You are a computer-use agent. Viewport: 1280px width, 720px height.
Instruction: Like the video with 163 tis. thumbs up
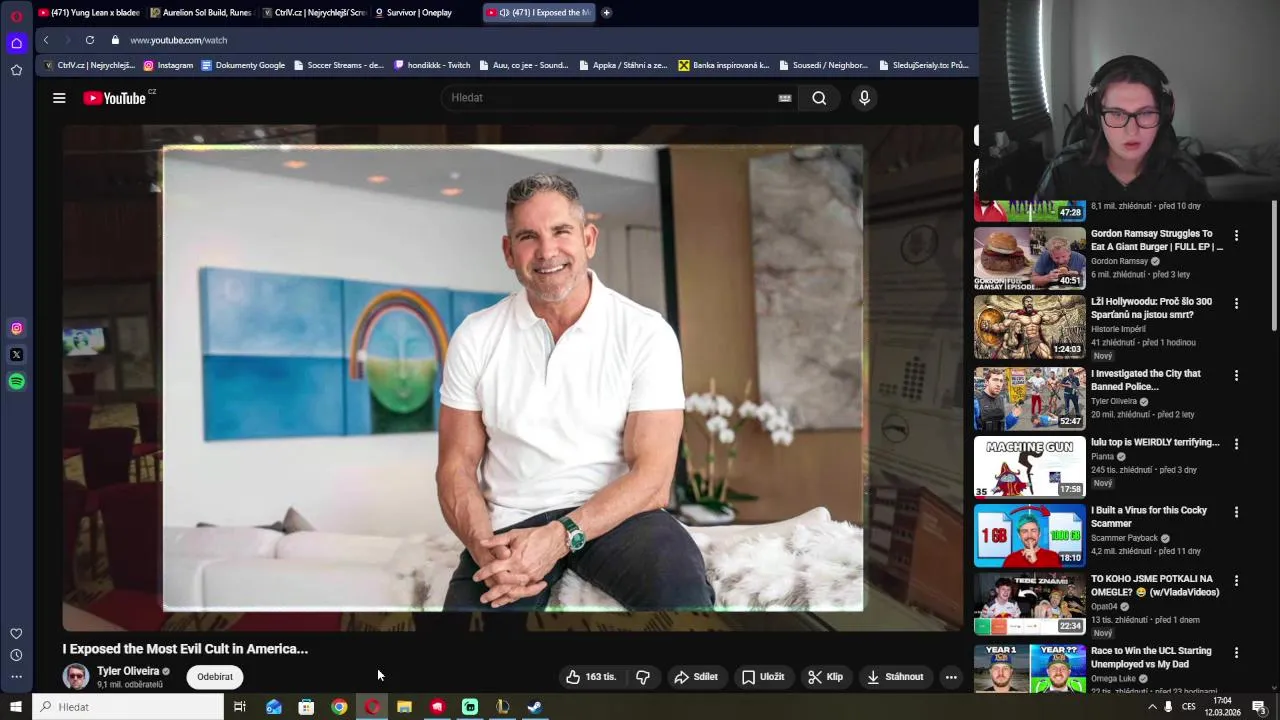(x=591, y=677)
